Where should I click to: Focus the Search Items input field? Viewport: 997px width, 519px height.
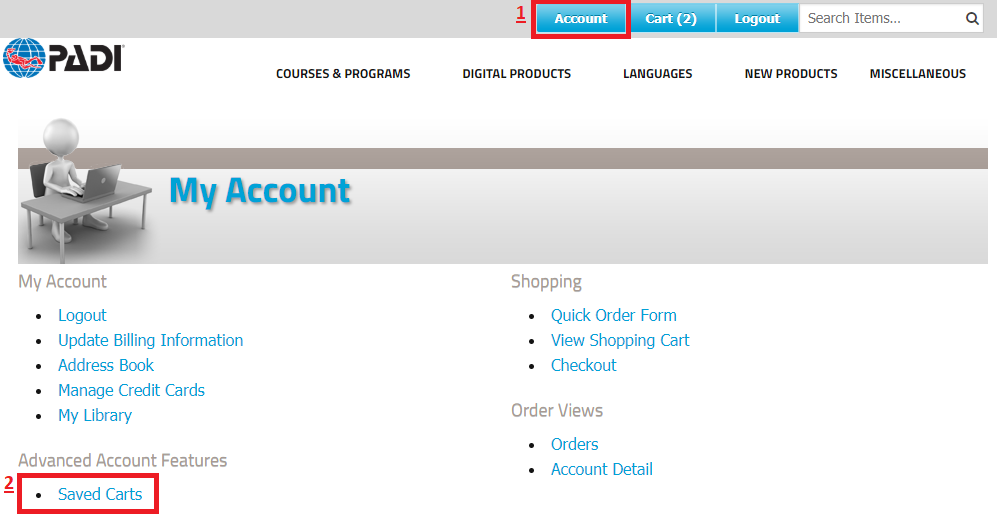coord(880,18)
